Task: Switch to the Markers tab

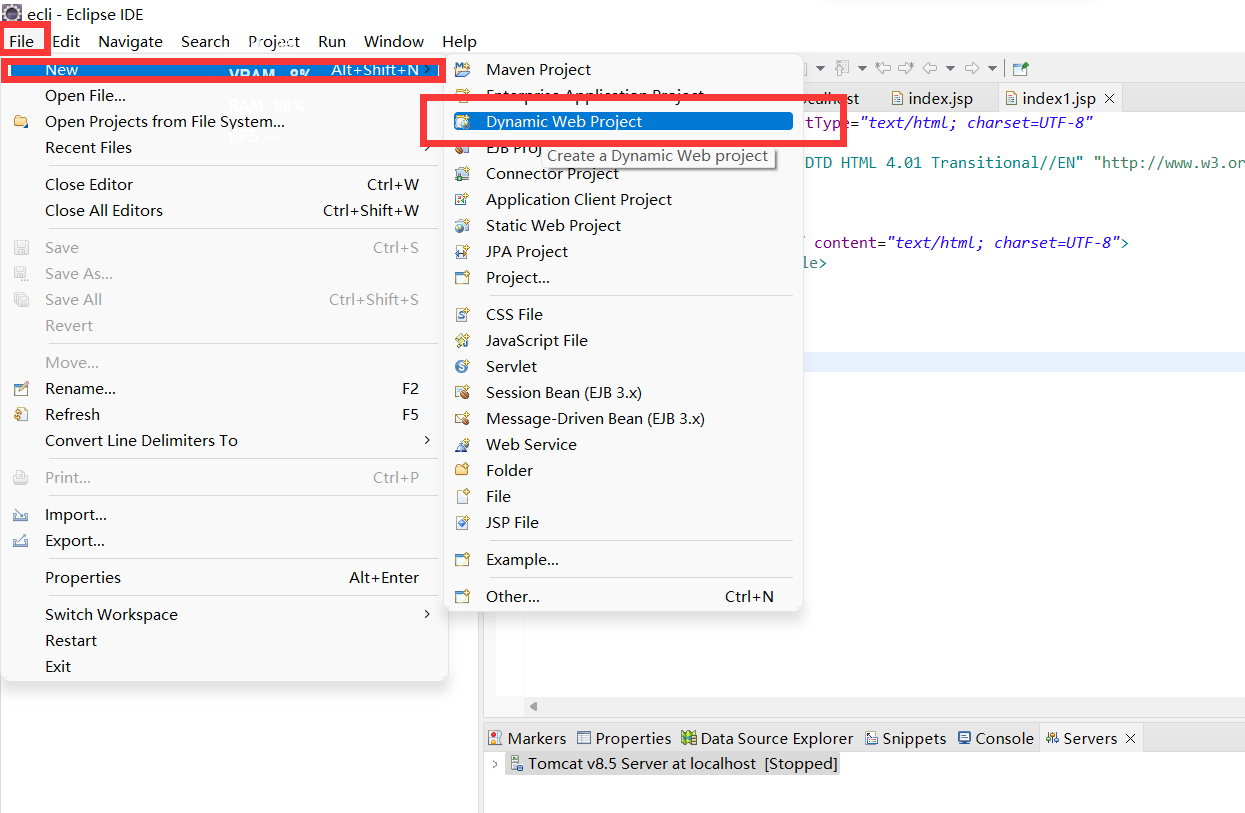Action: pos(527,738)
